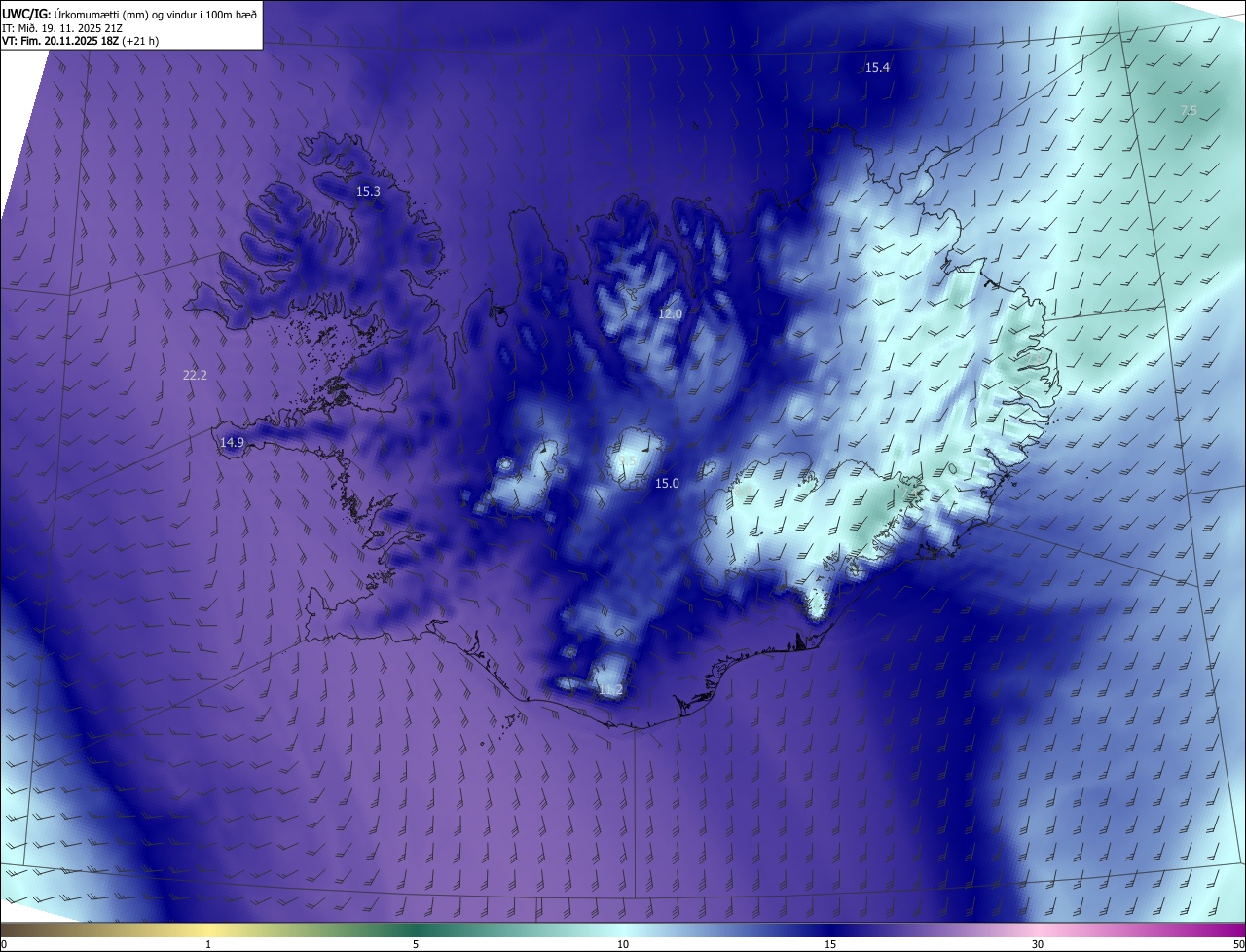Click the 22.2 value label over the sea
Screen dimensions: 1246x952
coord(195,375)
